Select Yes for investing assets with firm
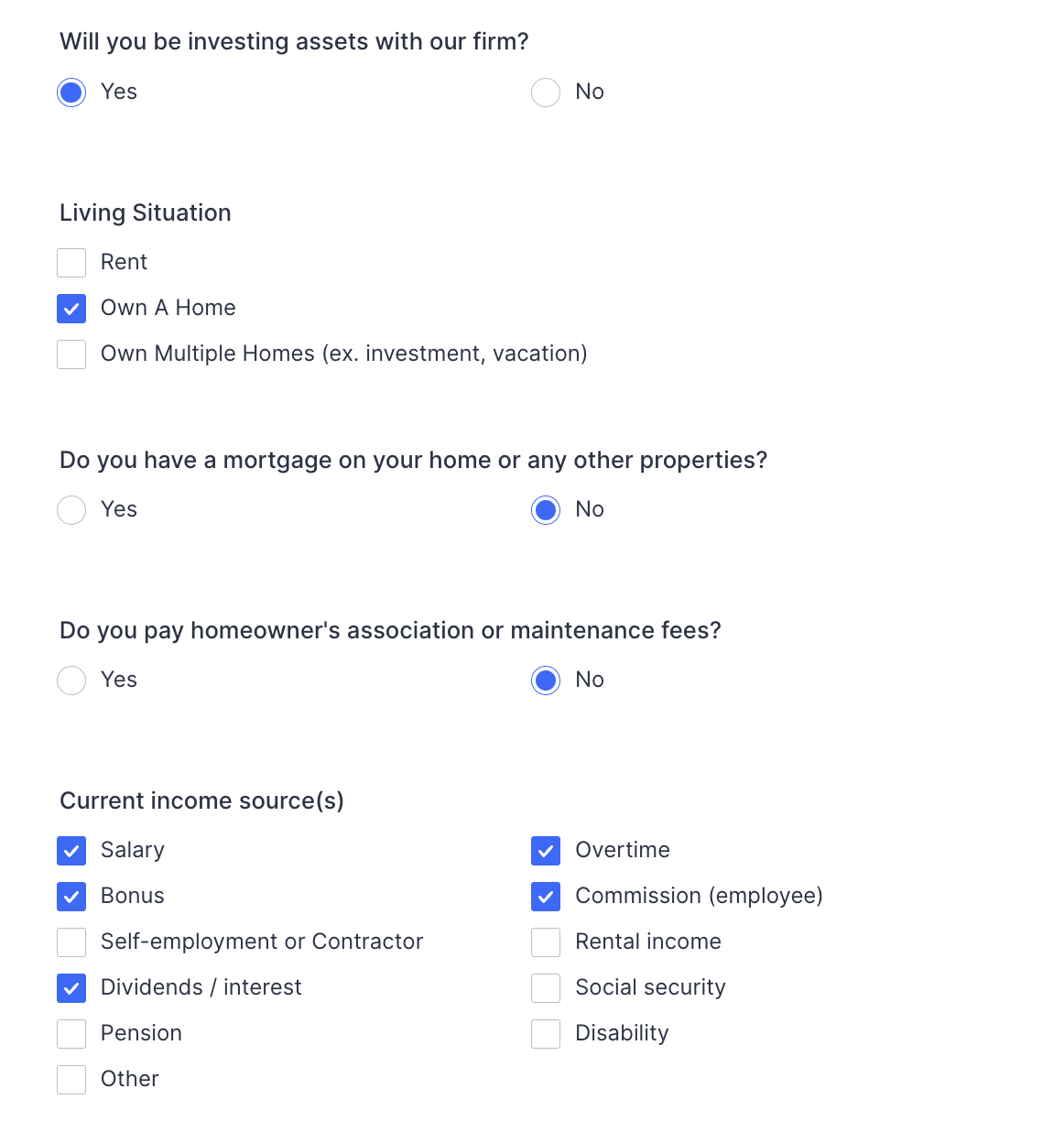The height and width of the screenshot is (1143, 1064). point(71,93)
